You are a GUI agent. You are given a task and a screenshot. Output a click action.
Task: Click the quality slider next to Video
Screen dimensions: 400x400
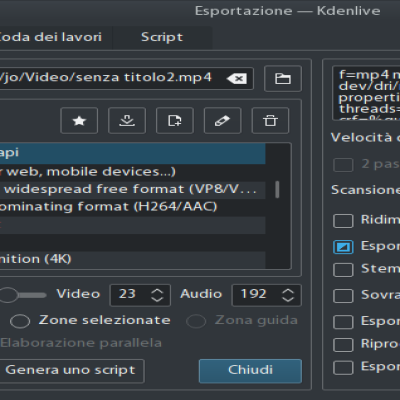pos(23,295)
